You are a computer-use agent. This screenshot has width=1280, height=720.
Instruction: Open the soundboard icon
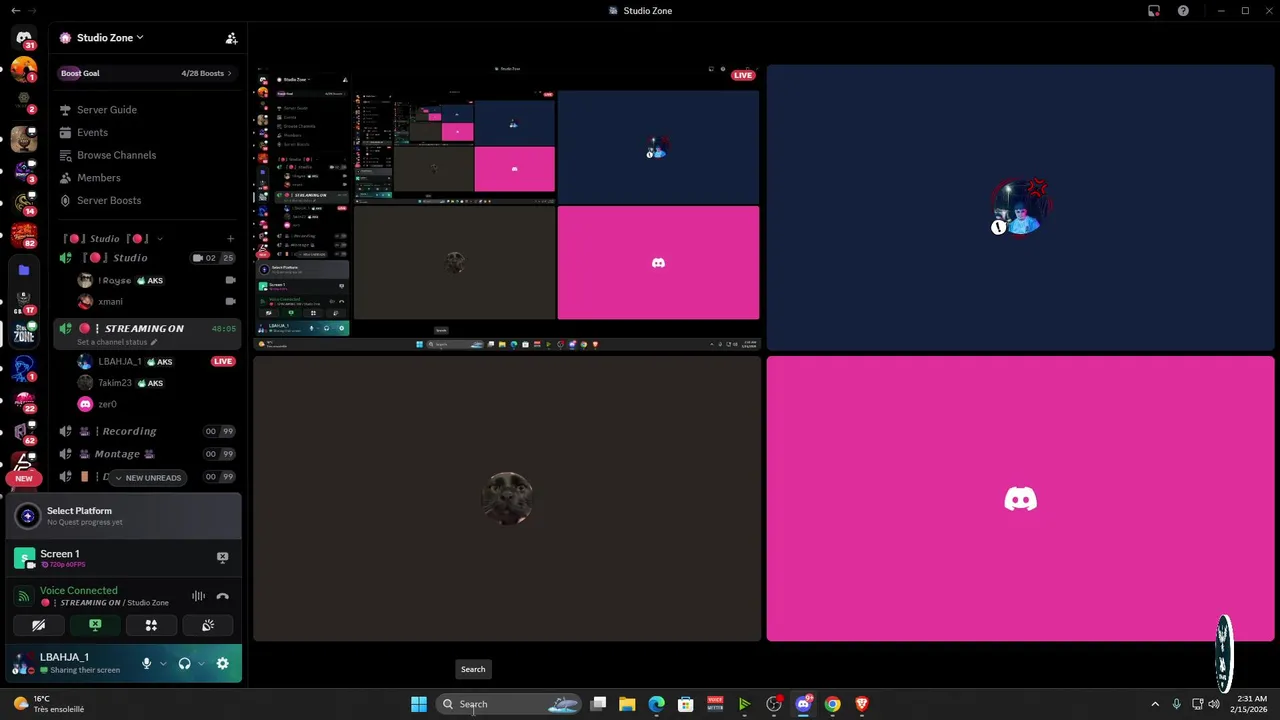[x=208, y=626]
